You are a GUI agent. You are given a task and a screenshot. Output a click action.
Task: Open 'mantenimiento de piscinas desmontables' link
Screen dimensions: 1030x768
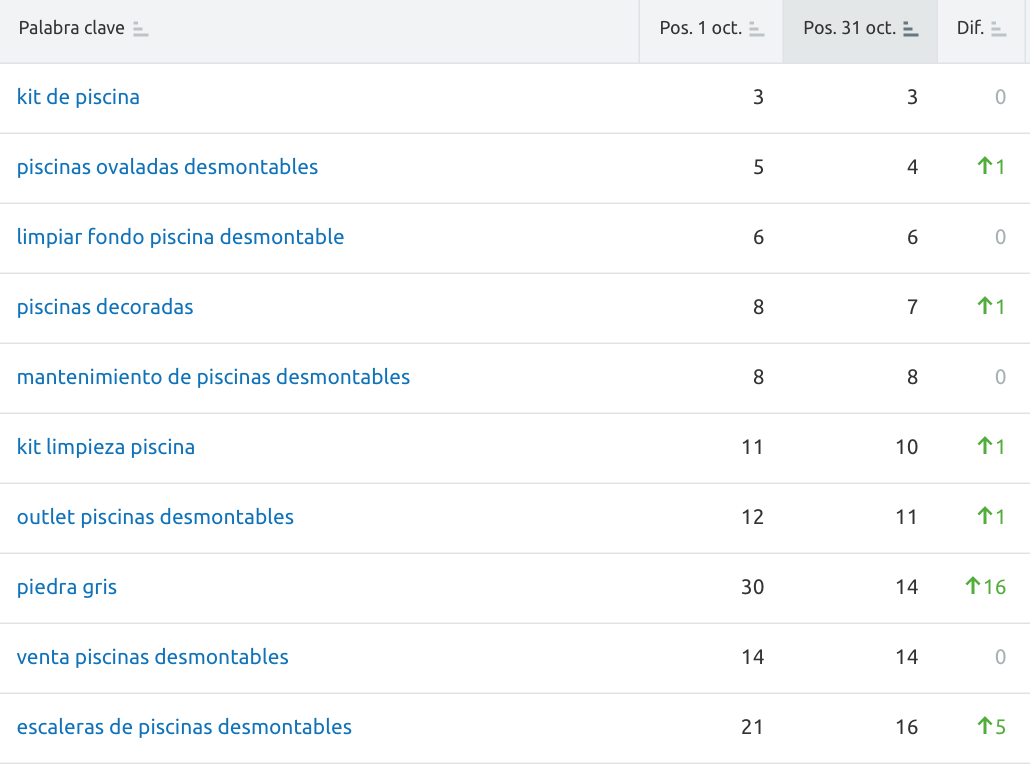tap(213, 377)
